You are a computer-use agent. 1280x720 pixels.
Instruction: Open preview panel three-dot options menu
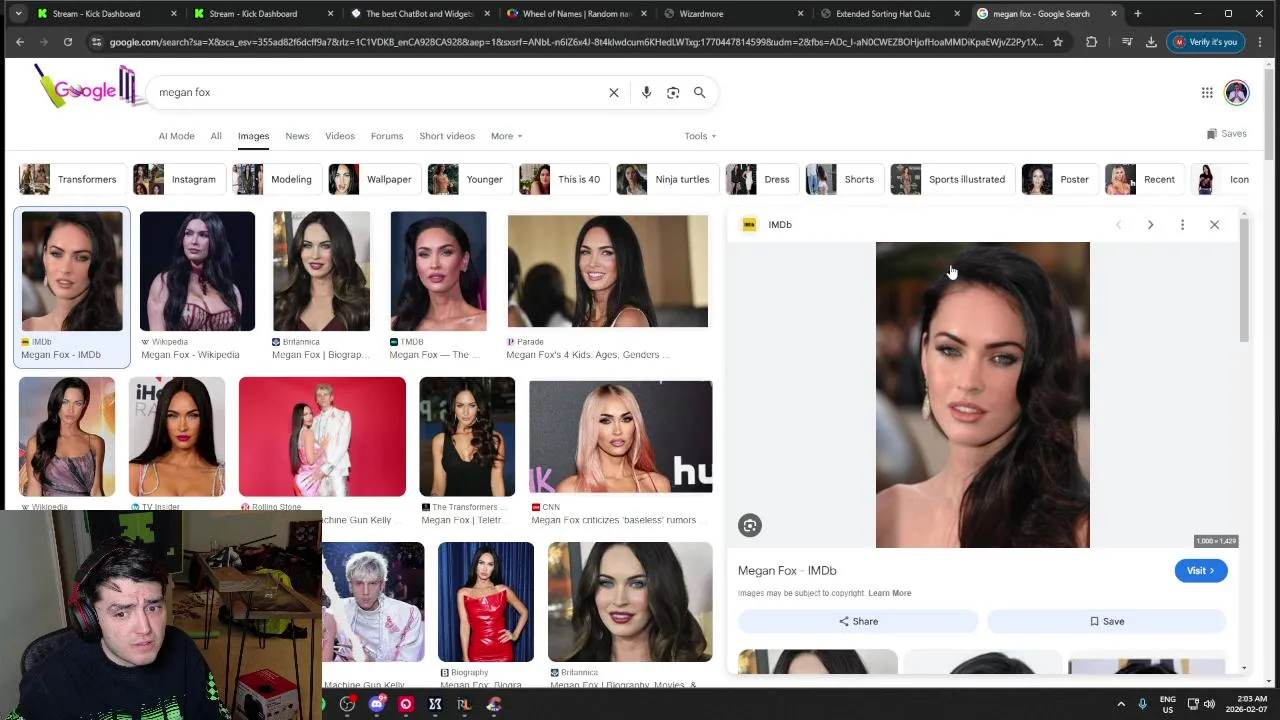pos(1182,225)
